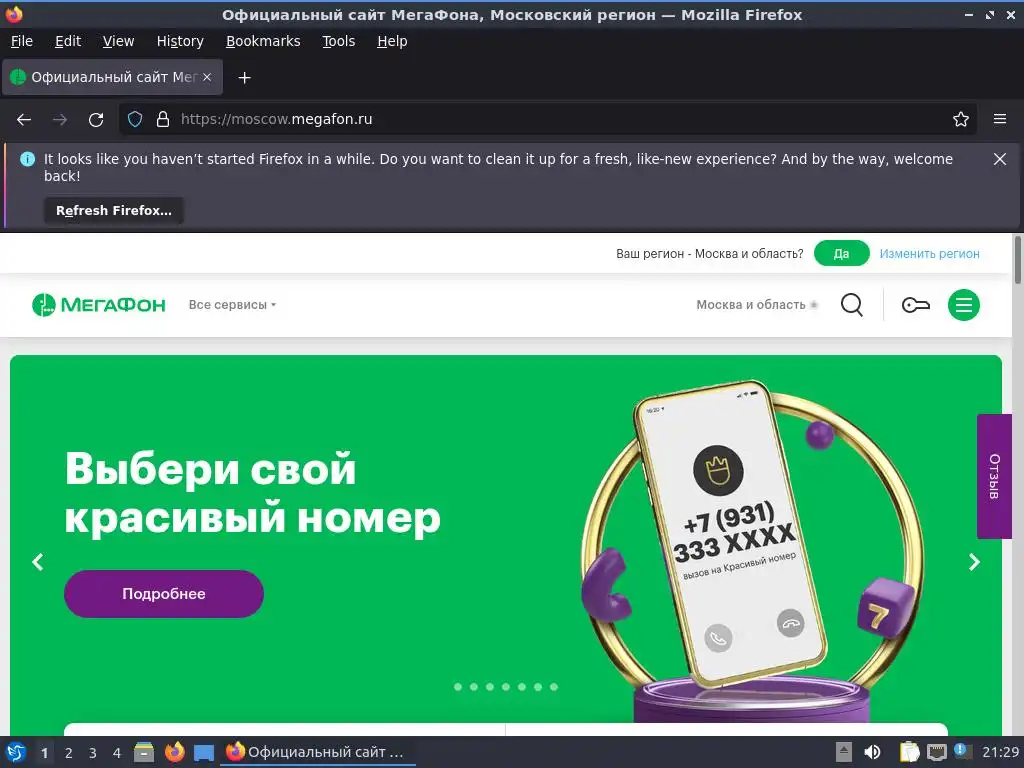Open the start menu icon in taskbar
The image size is (1024, 768).
pyautogui.click(x=16, y=752)
